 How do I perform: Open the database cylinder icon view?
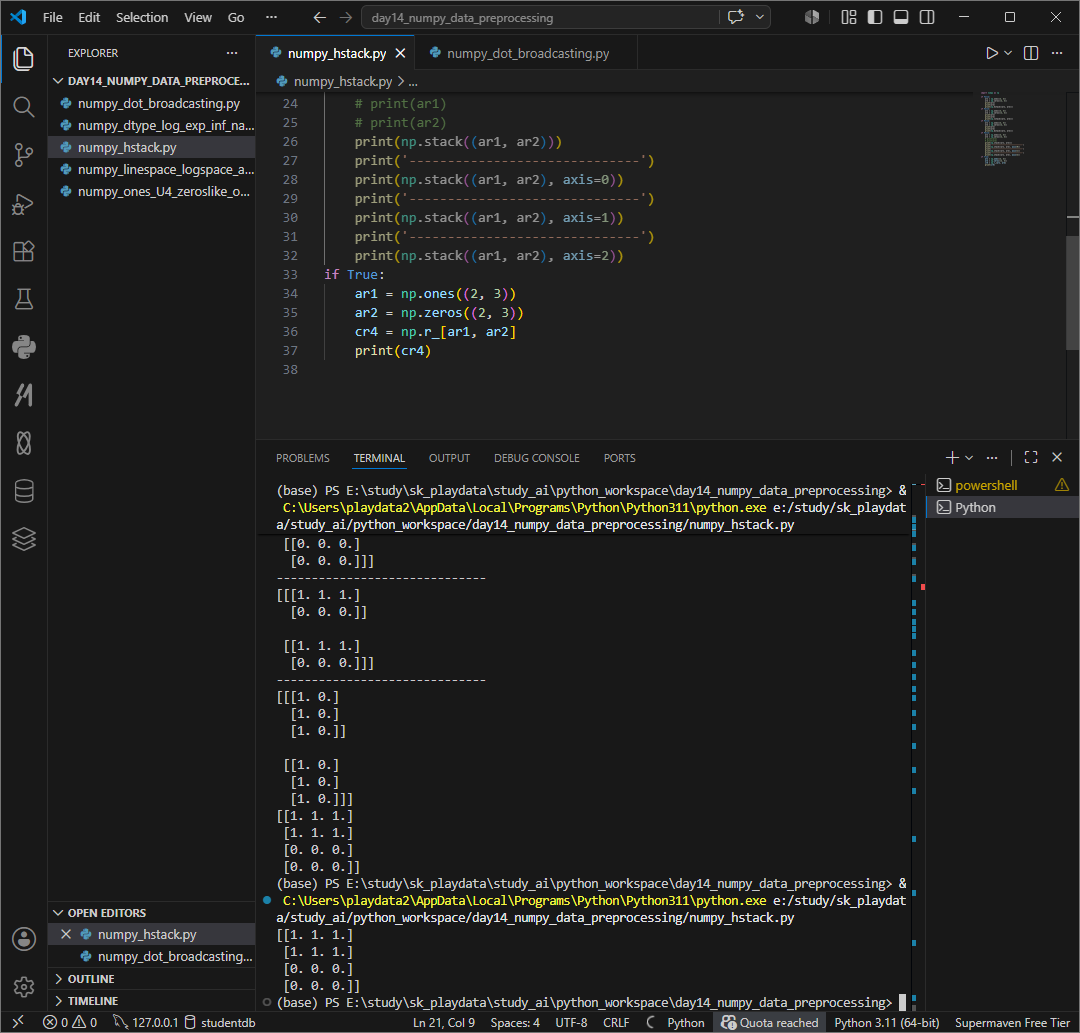pyautogui.click(x=23, y=491)
